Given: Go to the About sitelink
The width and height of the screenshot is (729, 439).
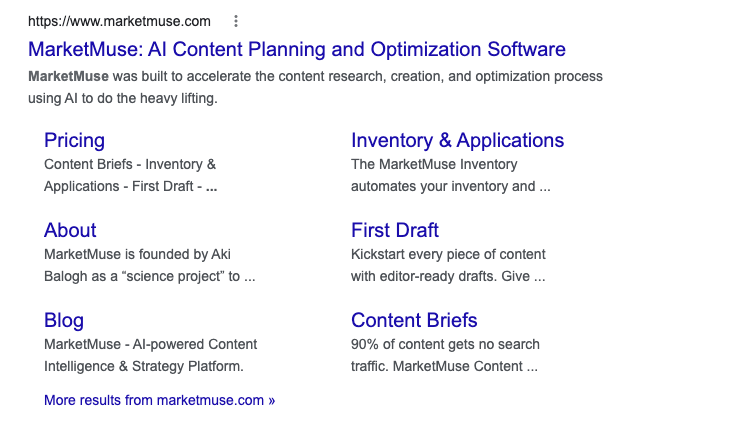Looking at the screenshot, I should pyautogui.click(x=70, y=230).
